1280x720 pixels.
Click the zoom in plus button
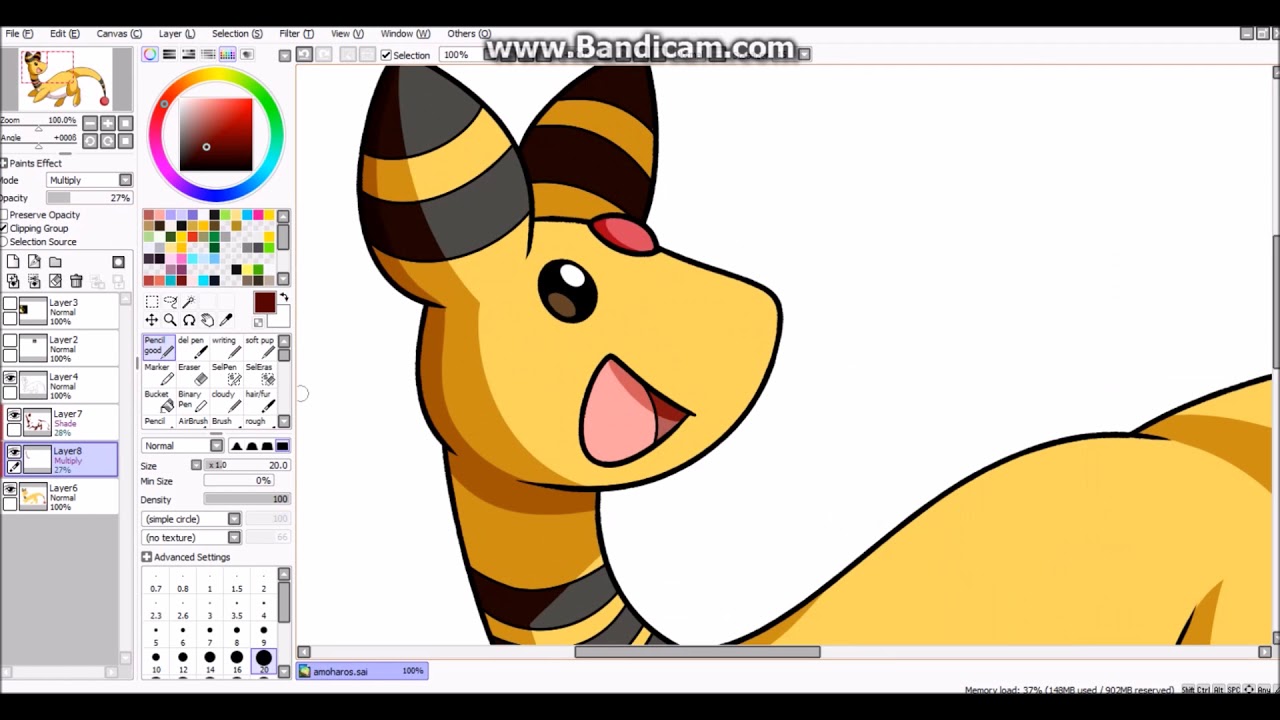[x=108, y=123]
